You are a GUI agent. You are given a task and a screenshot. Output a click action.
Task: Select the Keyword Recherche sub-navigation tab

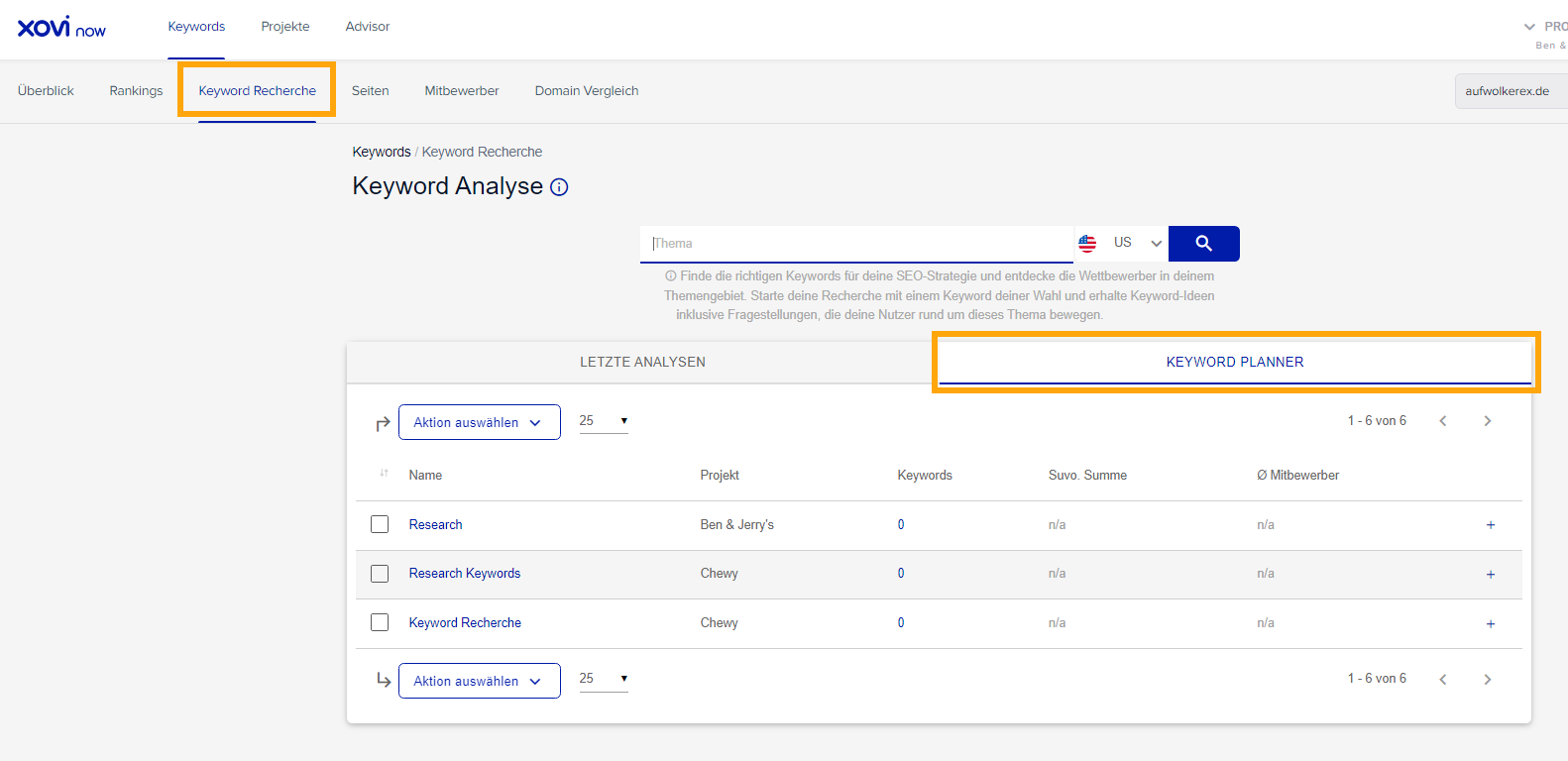(257, 91)
